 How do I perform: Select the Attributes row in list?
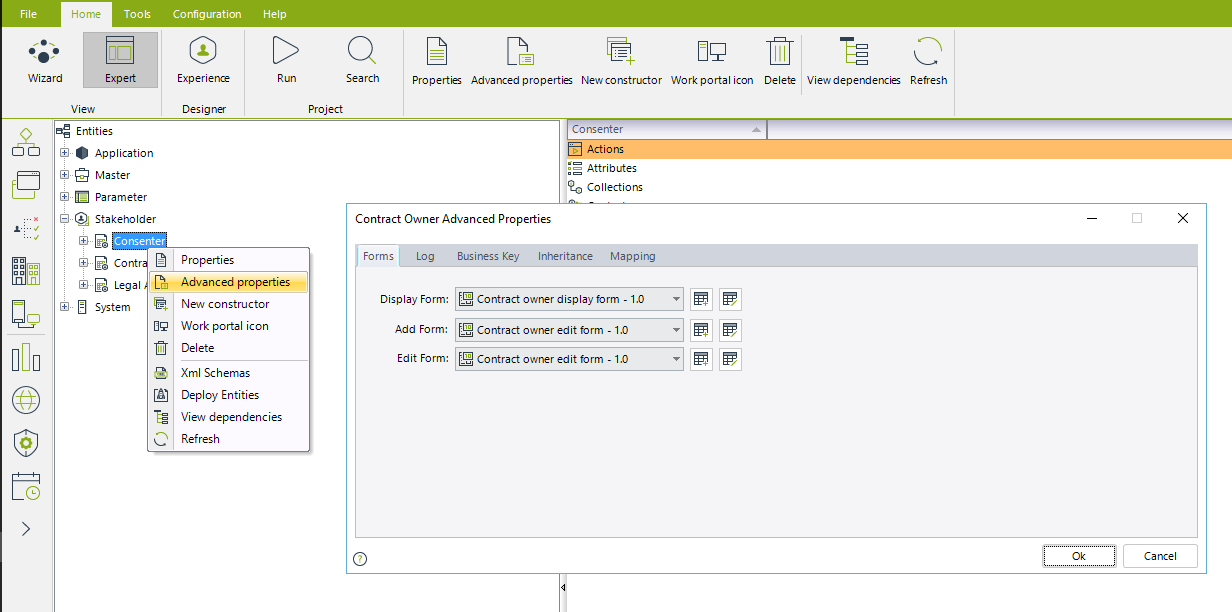tap(899, 168)
